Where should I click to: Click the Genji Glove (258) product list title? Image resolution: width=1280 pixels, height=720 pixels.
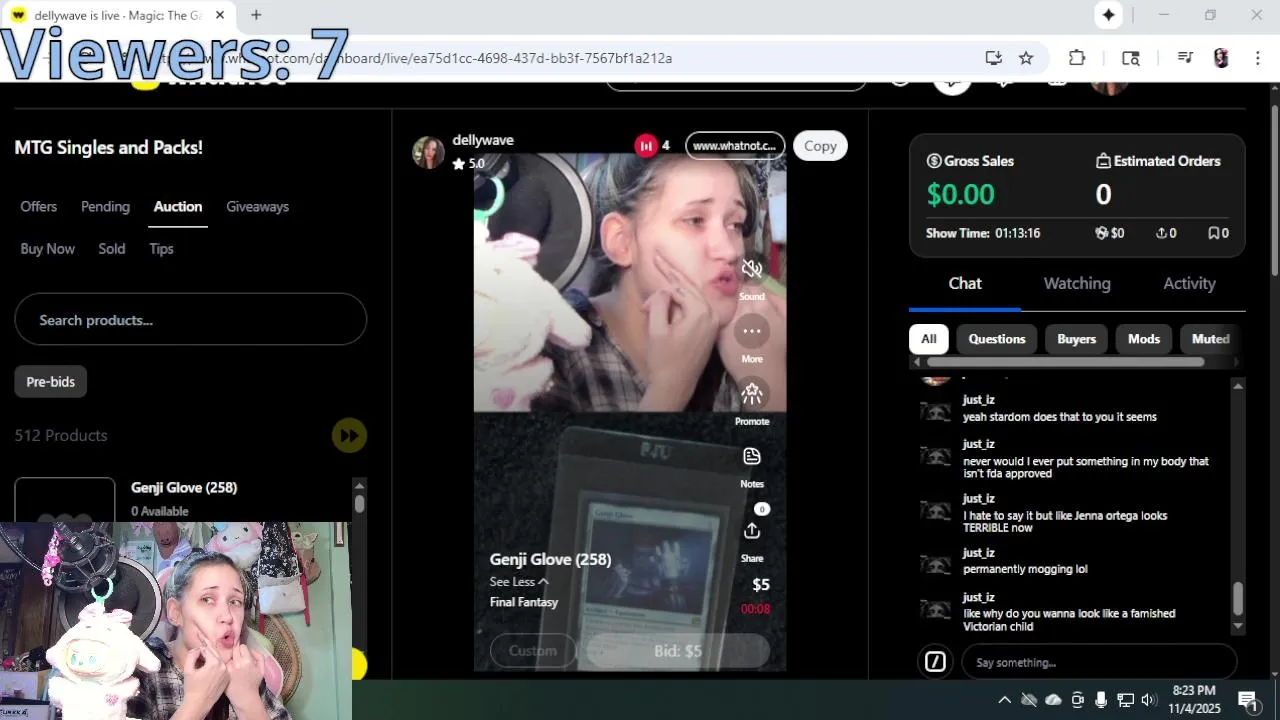184,488
